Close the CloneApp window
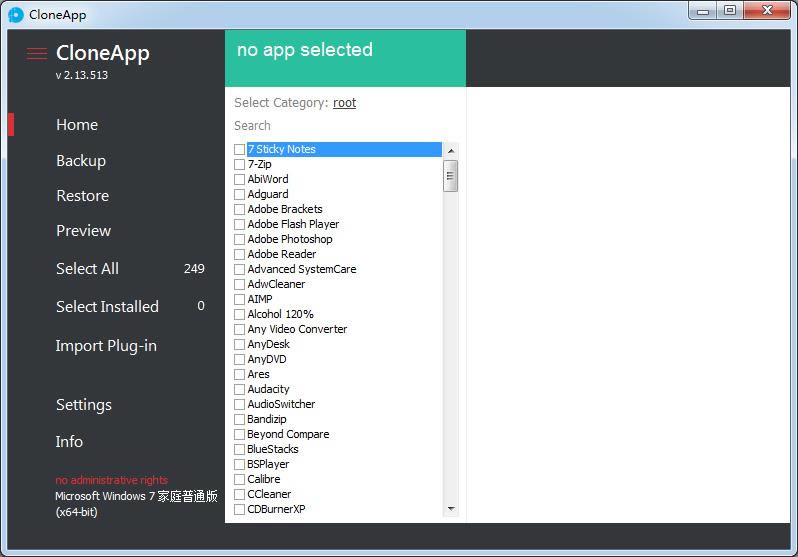Viewport: 798px width, 557px height. tap(767, 11)
